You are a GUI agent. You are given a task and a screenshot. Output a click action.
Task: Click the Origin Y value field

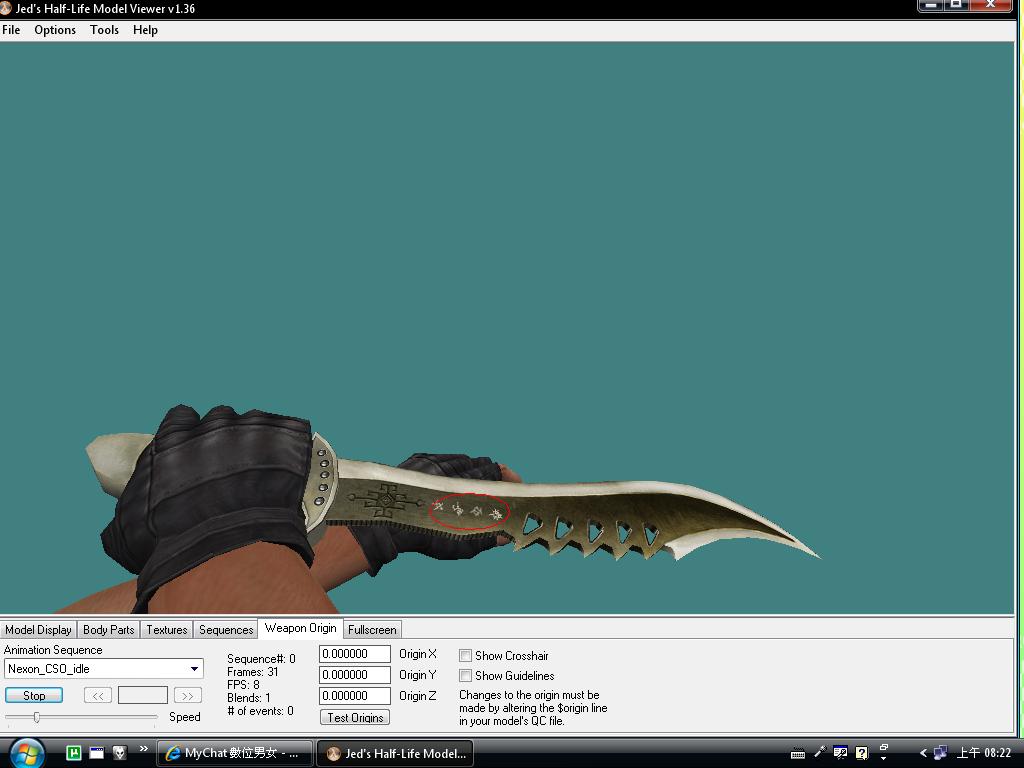[x=355, y=675]
